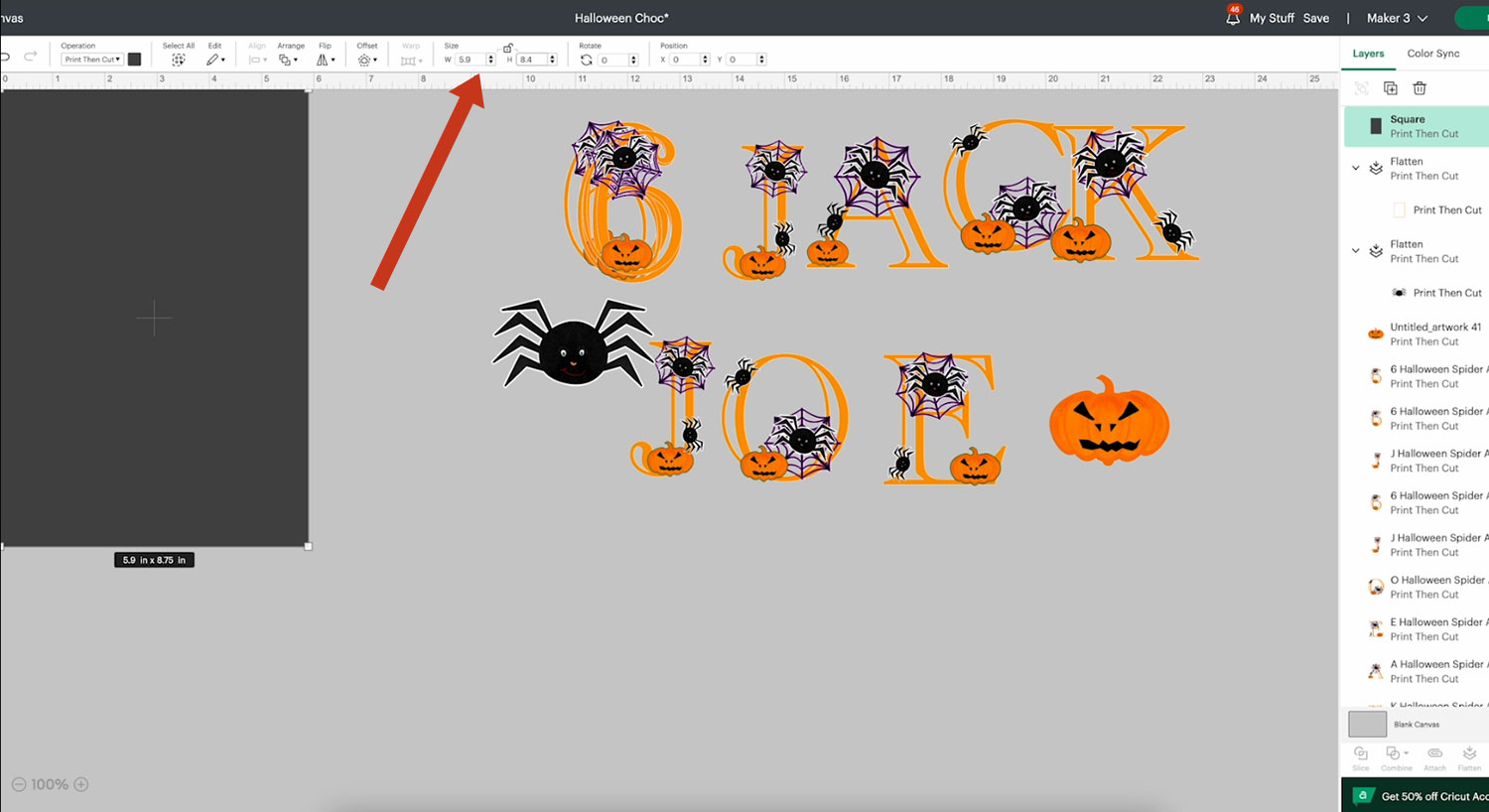Switch to the Color Sync tab
Screen dimensions: 1489x812
click(x=1432, y=54)
